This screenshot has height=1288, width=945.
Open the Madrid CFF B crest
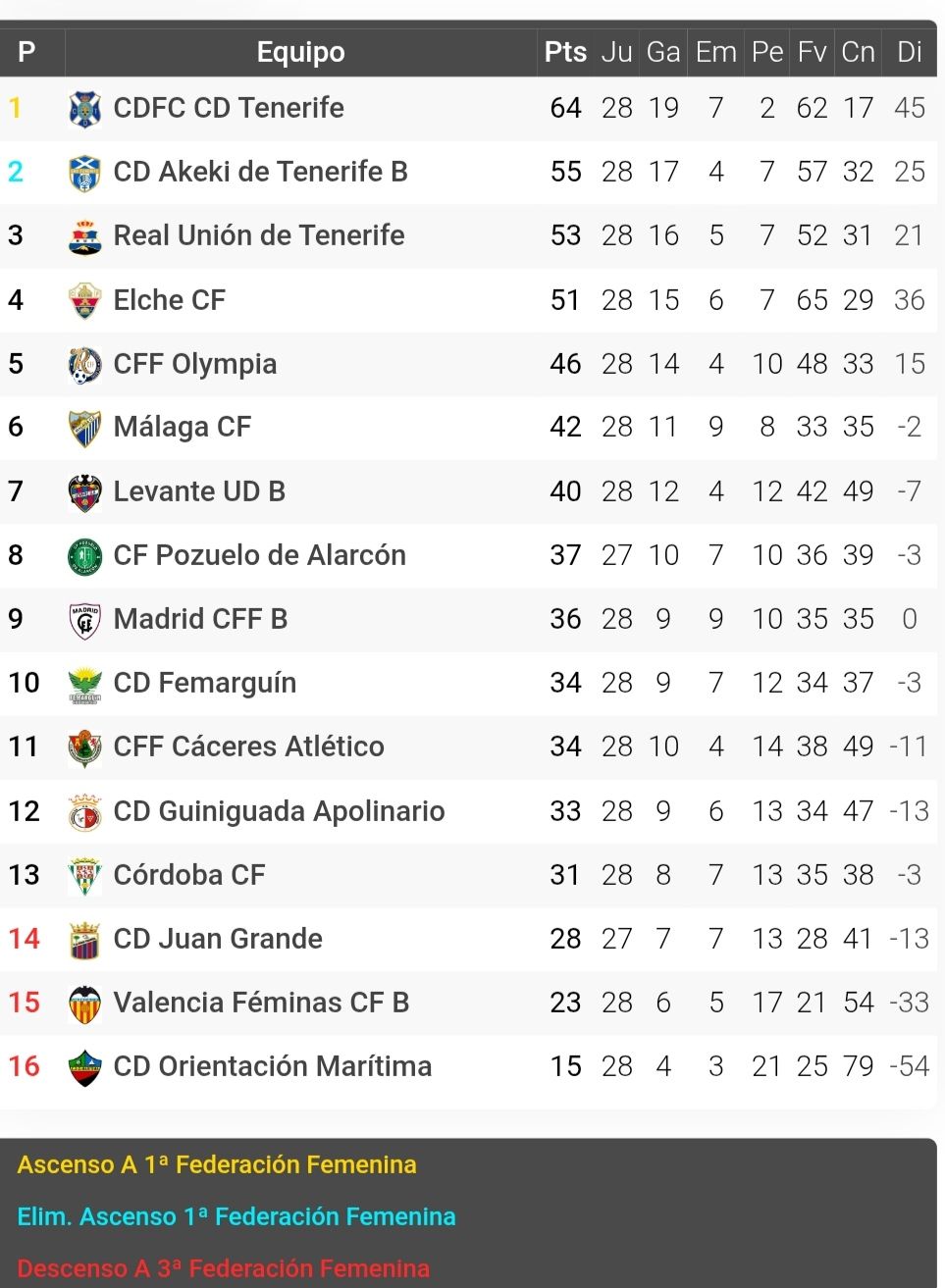point(85,620)
